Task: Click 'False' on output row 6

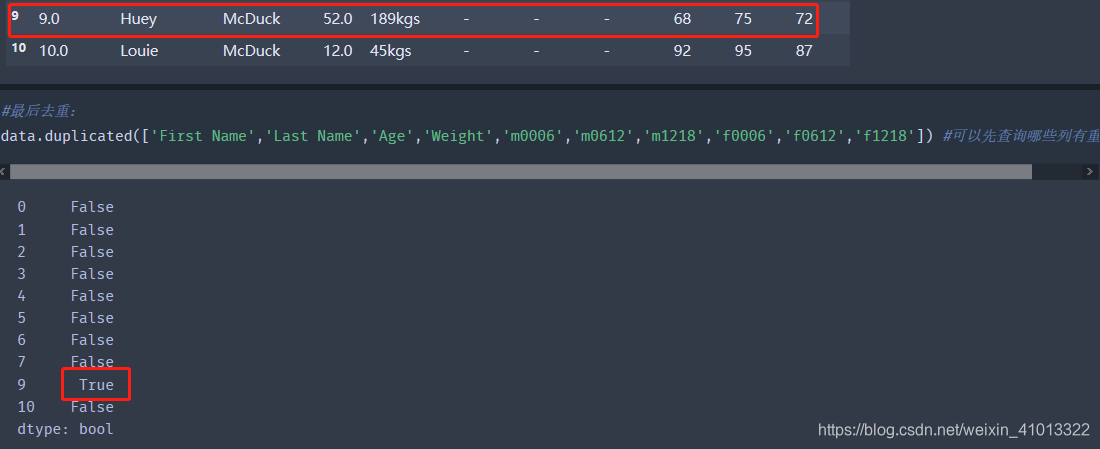Action: 92,340
